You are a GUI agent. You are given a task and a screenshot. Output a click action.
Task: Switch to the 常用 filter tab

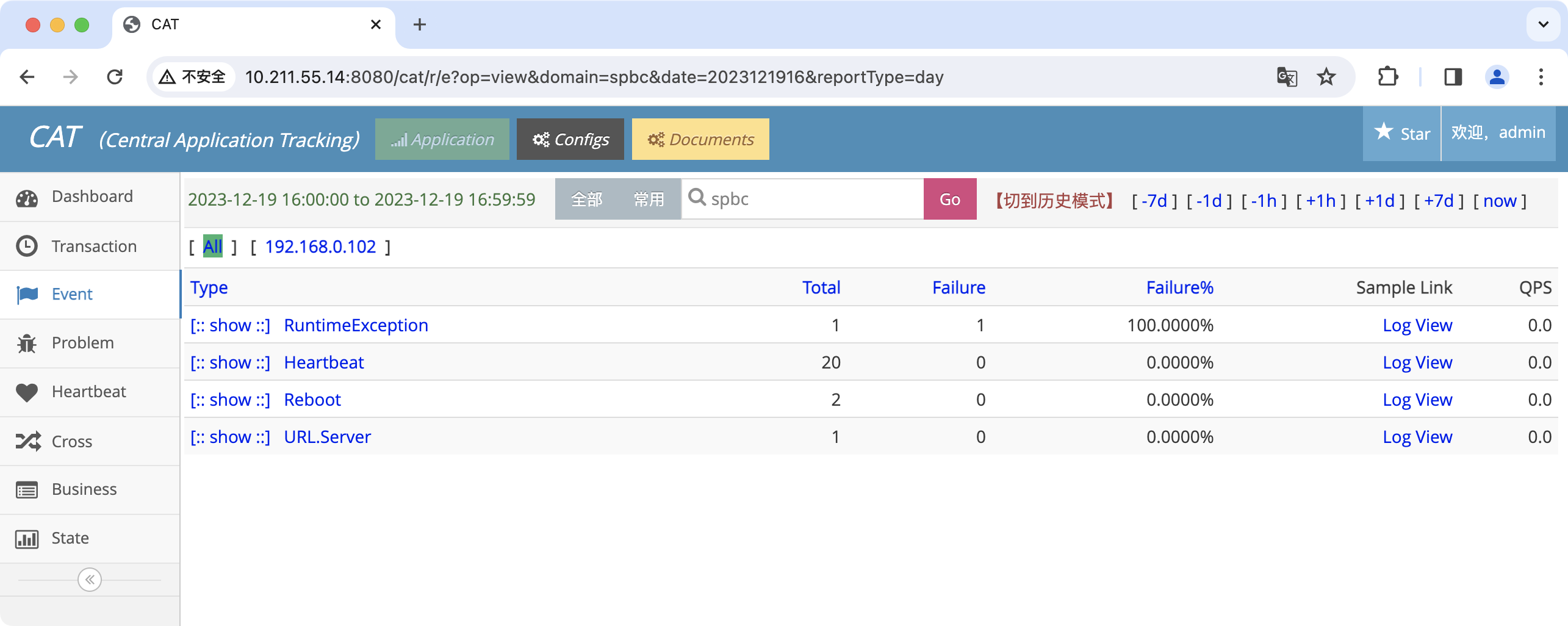tap(649, 199)
